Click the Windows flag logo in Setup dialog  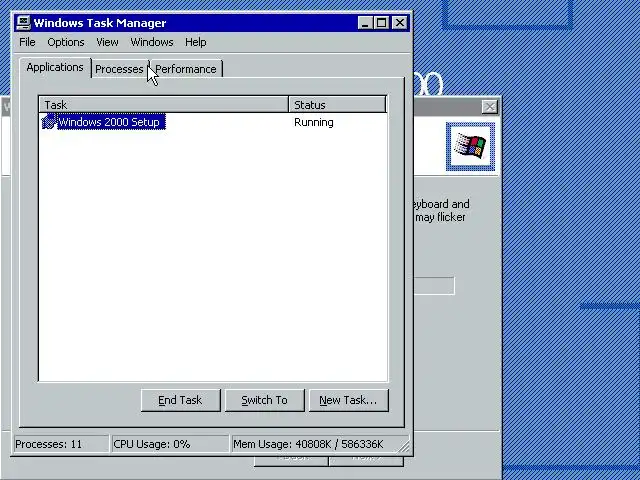point(470,147)
